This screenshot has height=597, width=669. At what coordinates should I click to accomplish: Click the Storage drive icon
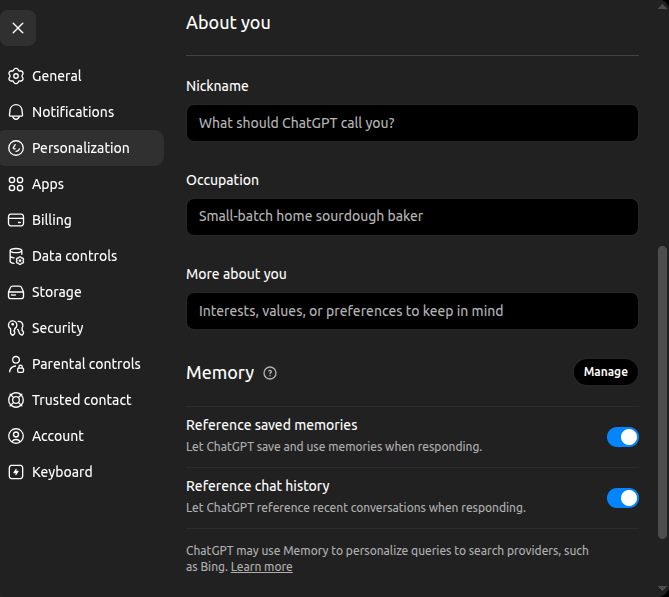coord(16,292)
